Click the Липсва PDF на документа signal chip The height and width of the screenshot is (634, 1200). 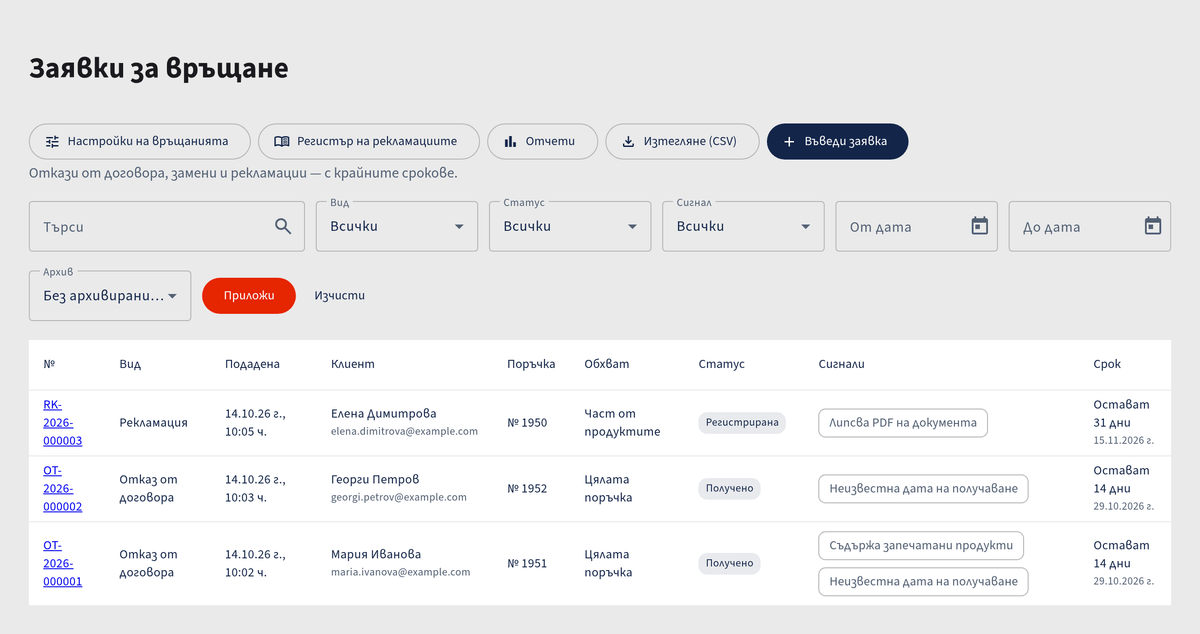coord(903,423)
